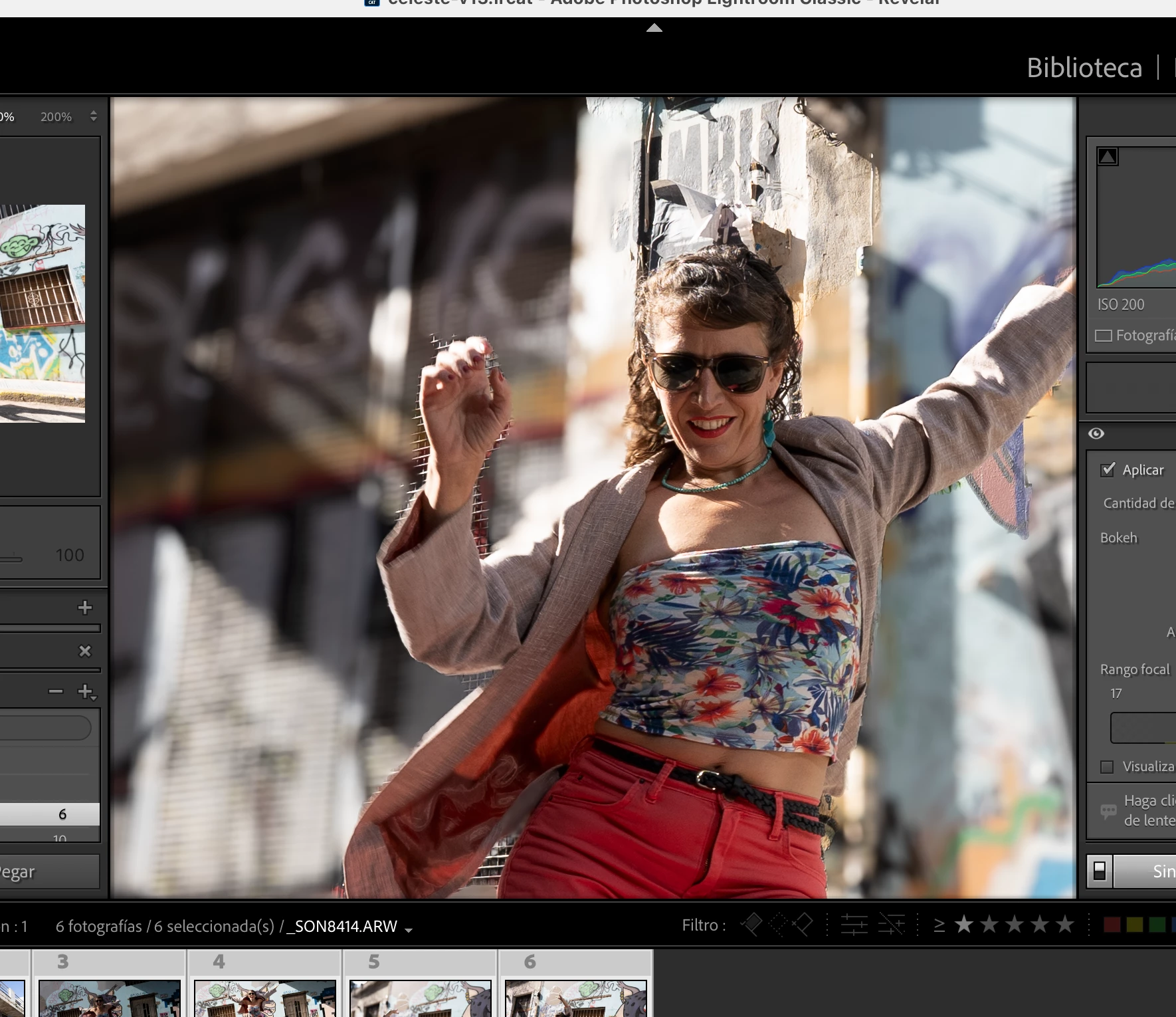The image size is (1176, 1017).
Task: Filter by rejected photos flag icon
Action: coord(802,924)
